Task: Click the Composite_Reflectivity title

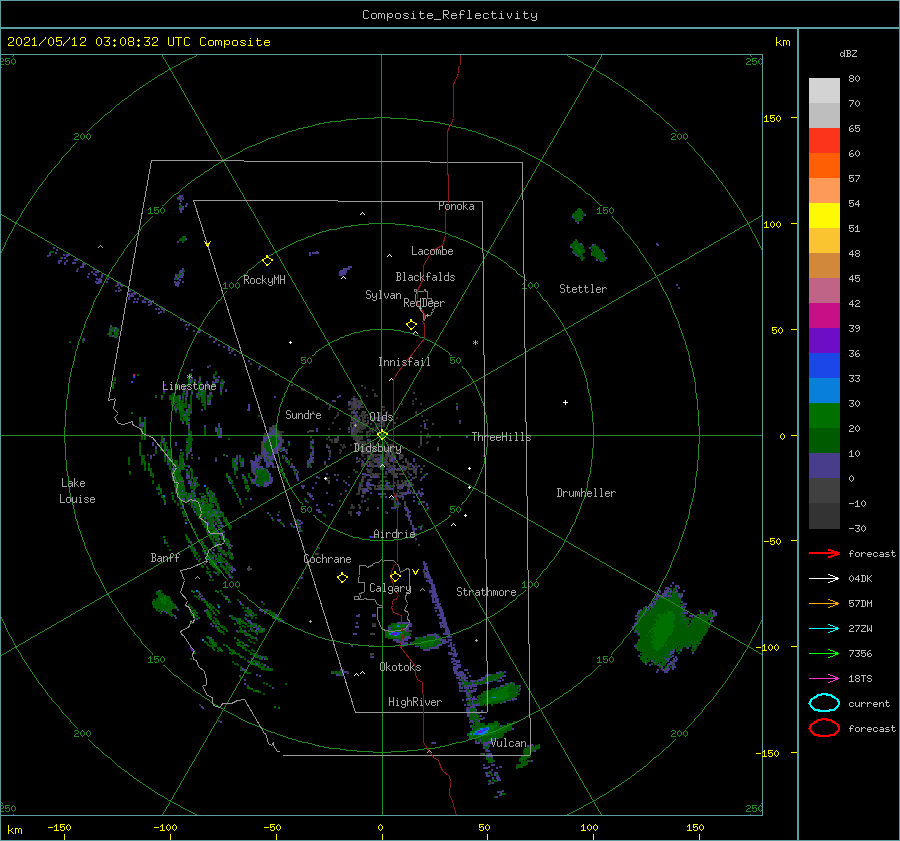Action: tap(449, 15)
